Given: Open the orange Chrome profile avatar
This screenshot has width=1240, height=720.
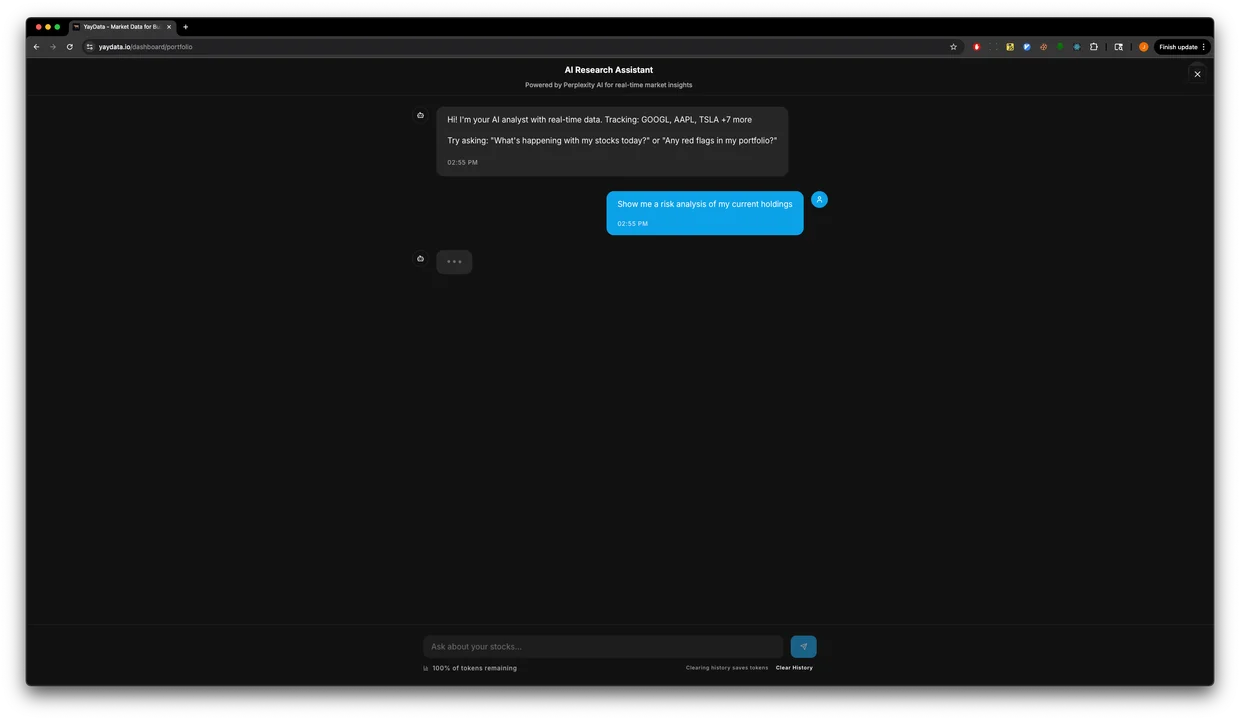Looking at the screenshot, I should coord(1143,47).
